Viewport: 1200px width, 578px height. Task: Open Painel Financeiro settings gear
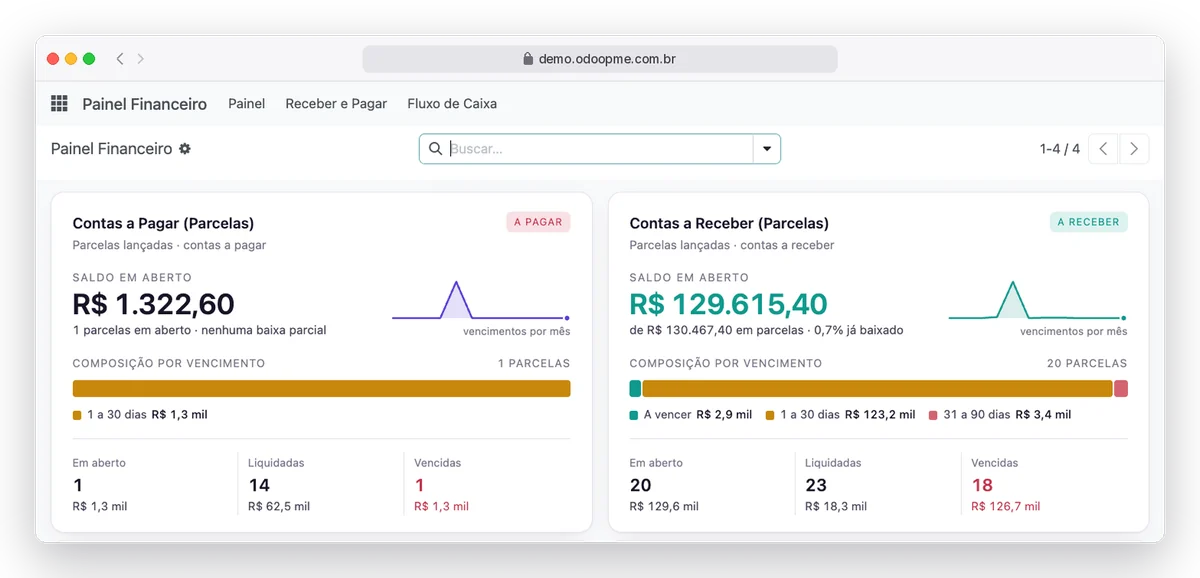click(x=185, y=149)
